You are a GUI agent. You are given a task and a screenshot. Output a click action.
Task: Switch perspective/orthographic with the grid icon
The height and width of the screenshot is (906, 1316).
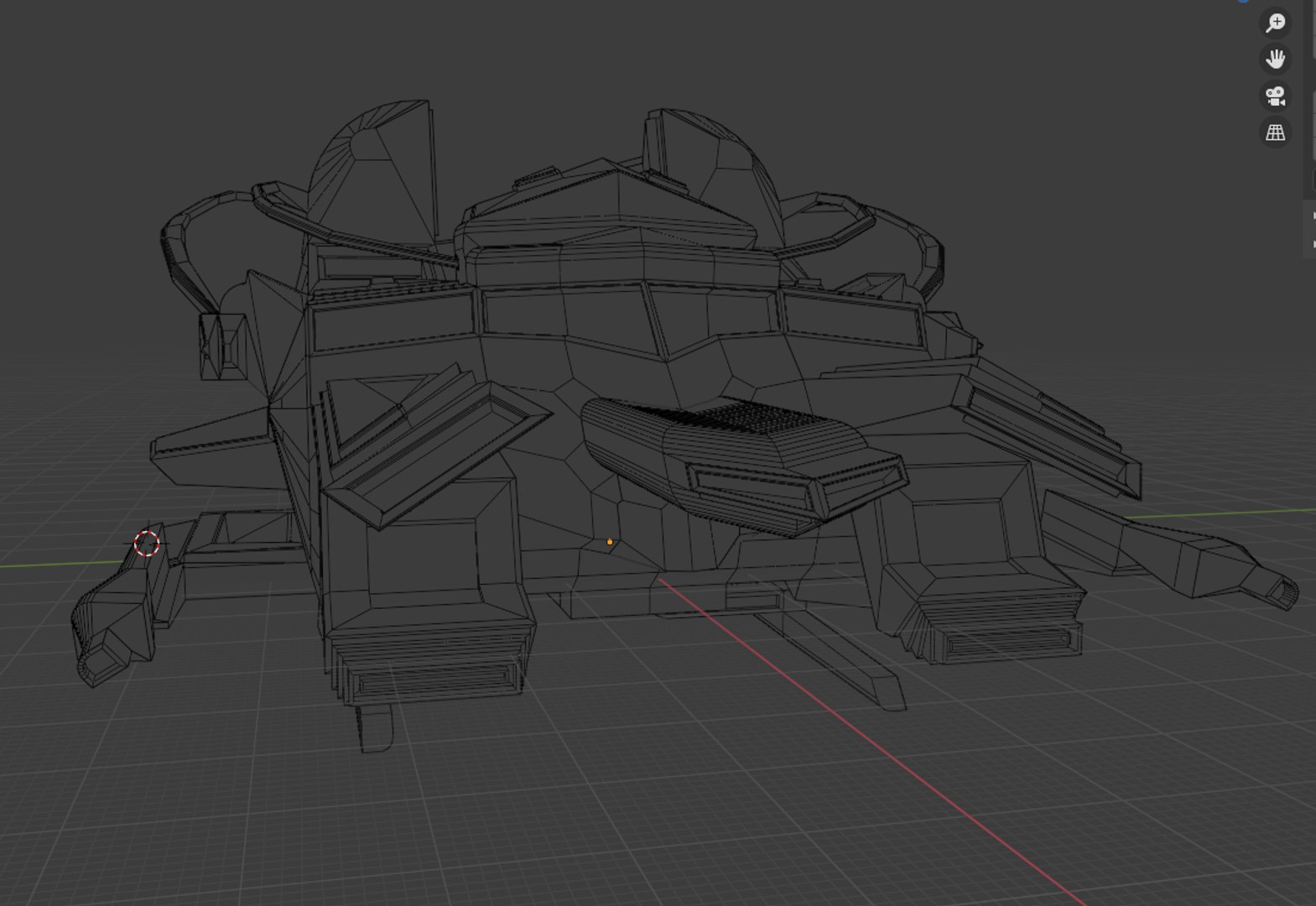pyautogui.click(x=1276, y=133)
